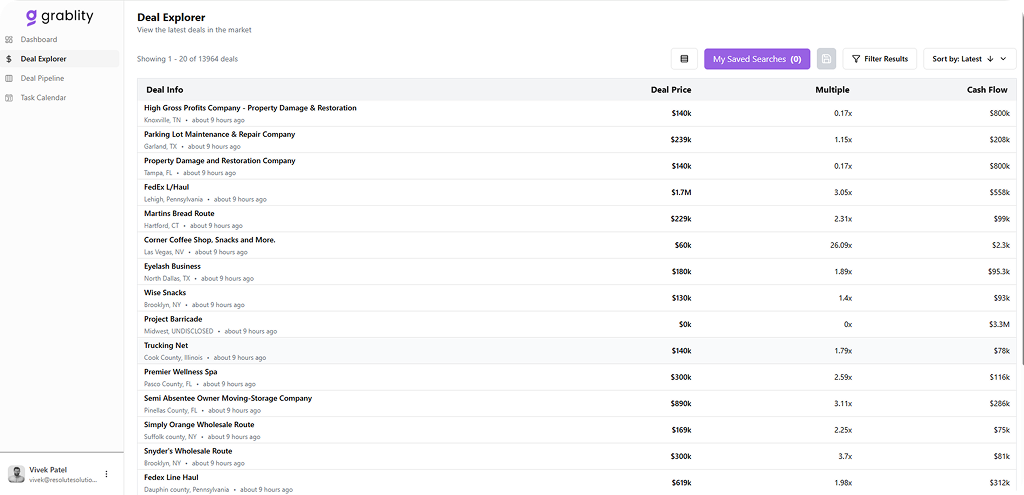Toggle the table view layout icon button
This screenshot has width=1024, height=495.
click(684, 59)
